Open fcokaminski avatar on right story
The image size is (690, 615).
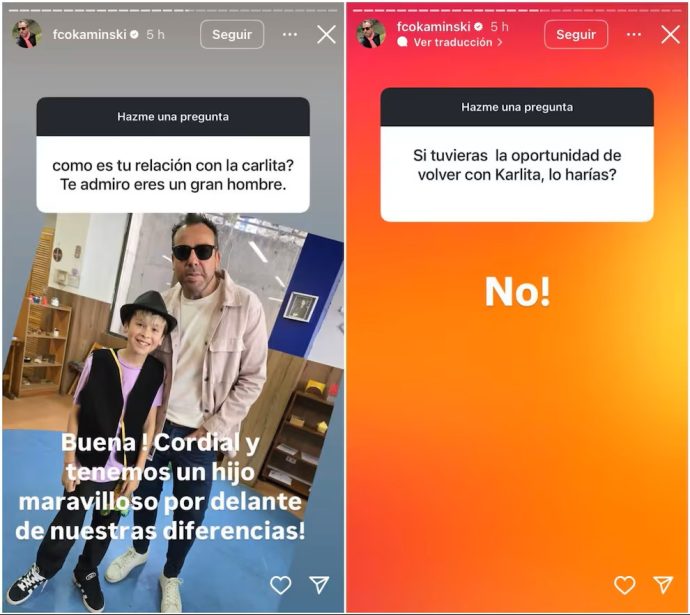click(371, 33)
